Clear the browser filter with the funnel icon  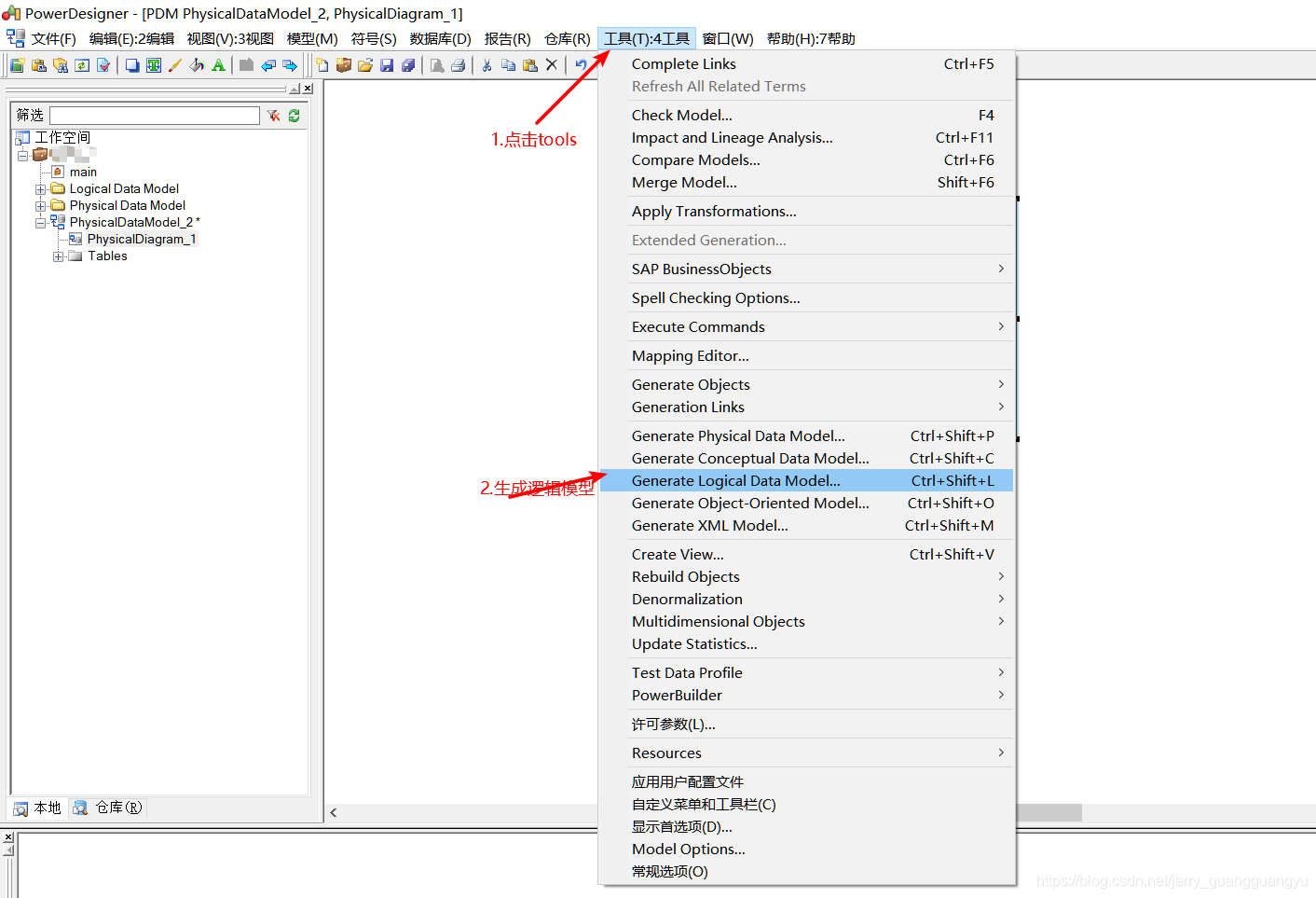click(273, 116)
